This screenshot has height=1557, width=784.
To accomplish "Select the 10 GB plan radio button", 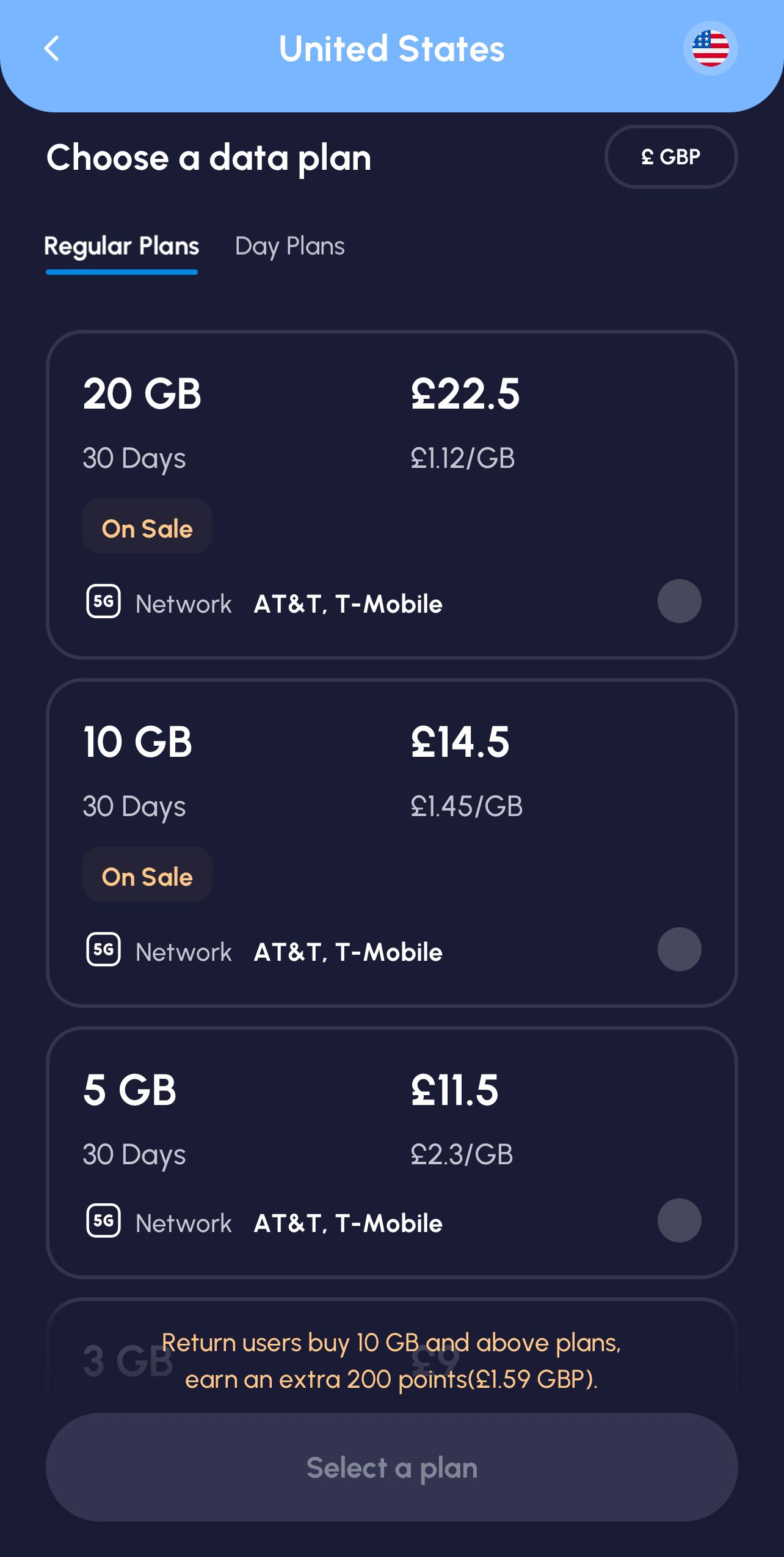I will point(679,949).
